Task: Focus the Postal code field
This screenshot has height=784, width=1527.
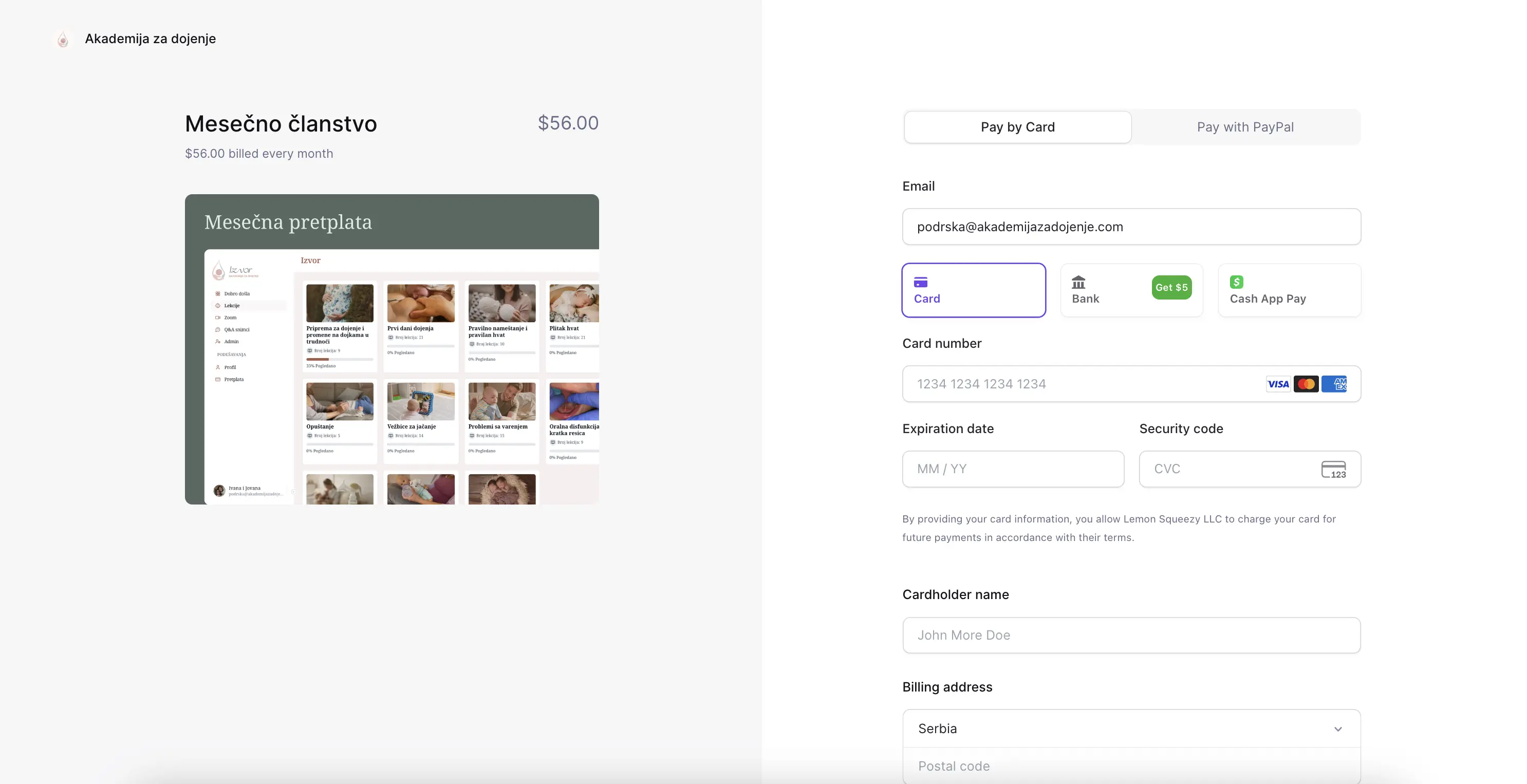Action: pos(1131,766)
